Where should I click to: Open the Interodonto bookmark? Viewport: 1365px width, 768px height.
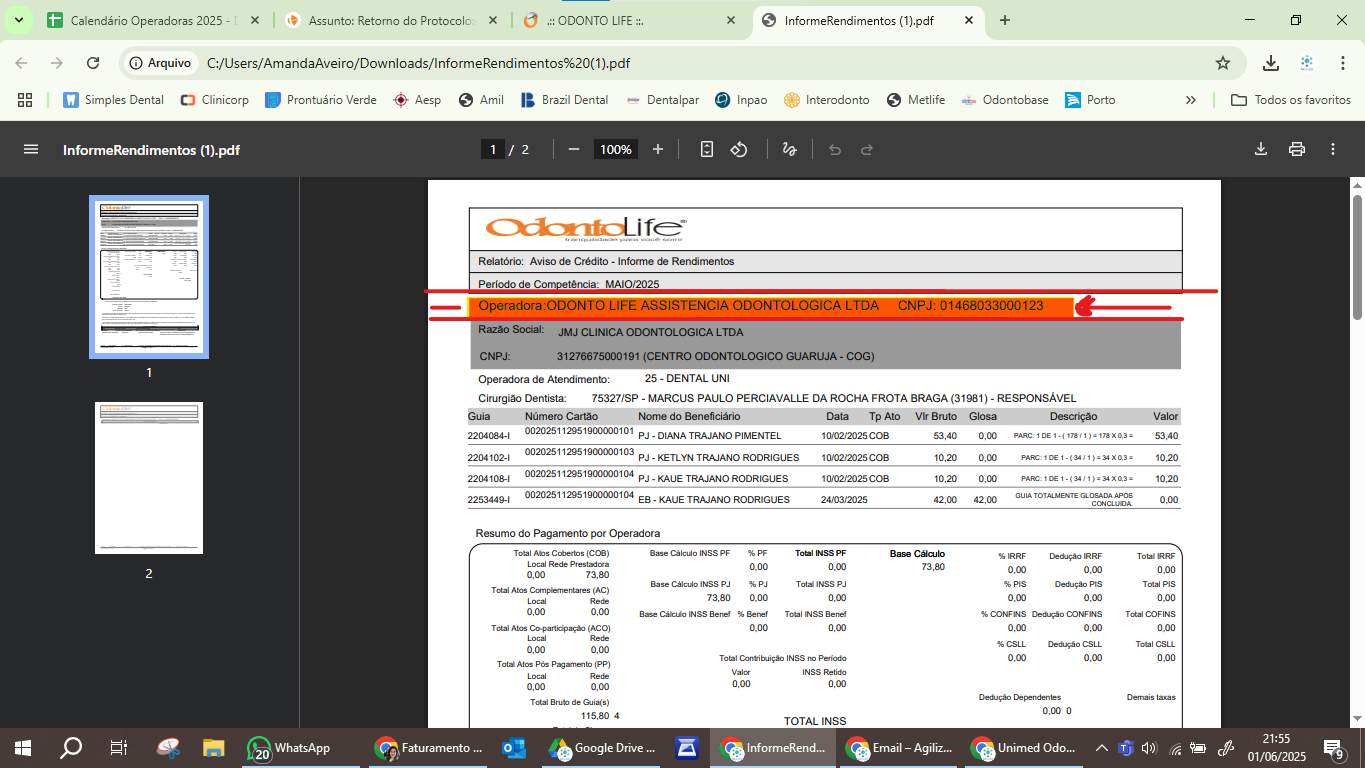tap(827, 100)
